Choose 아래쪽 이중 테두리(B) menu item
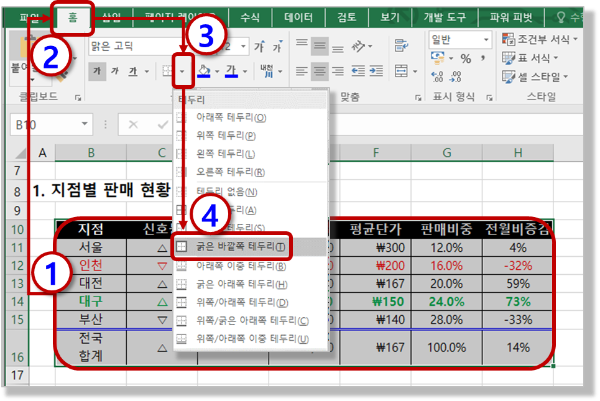 251,266
